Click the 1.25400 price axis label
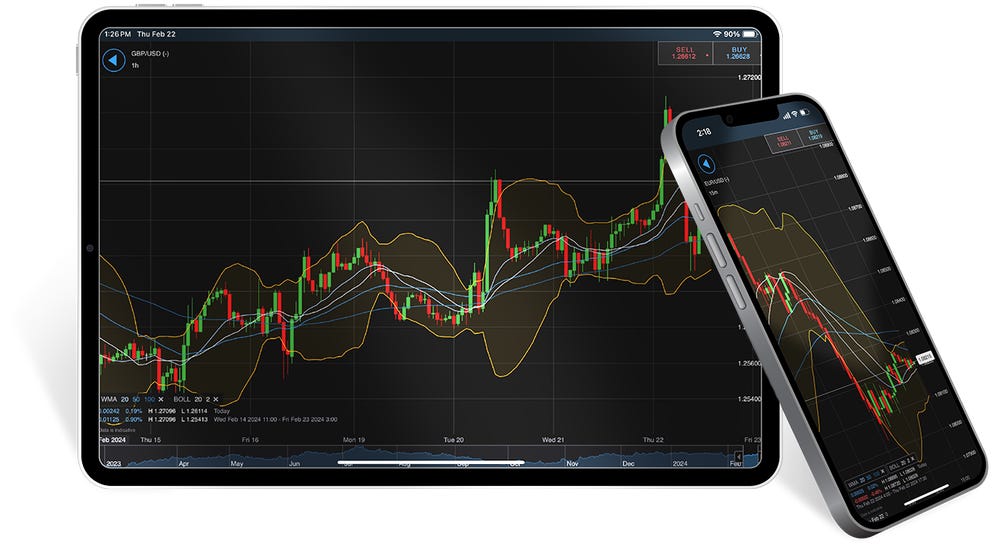 tap(749, 399)
